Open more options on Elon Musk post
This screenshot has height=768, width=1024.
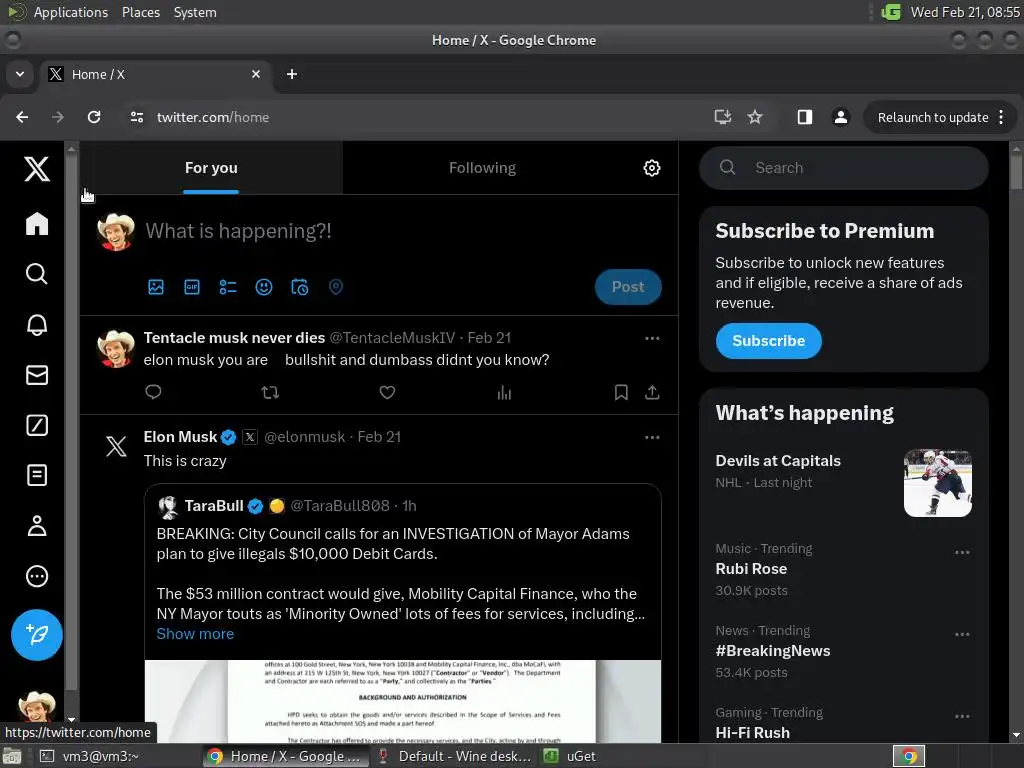652,438
